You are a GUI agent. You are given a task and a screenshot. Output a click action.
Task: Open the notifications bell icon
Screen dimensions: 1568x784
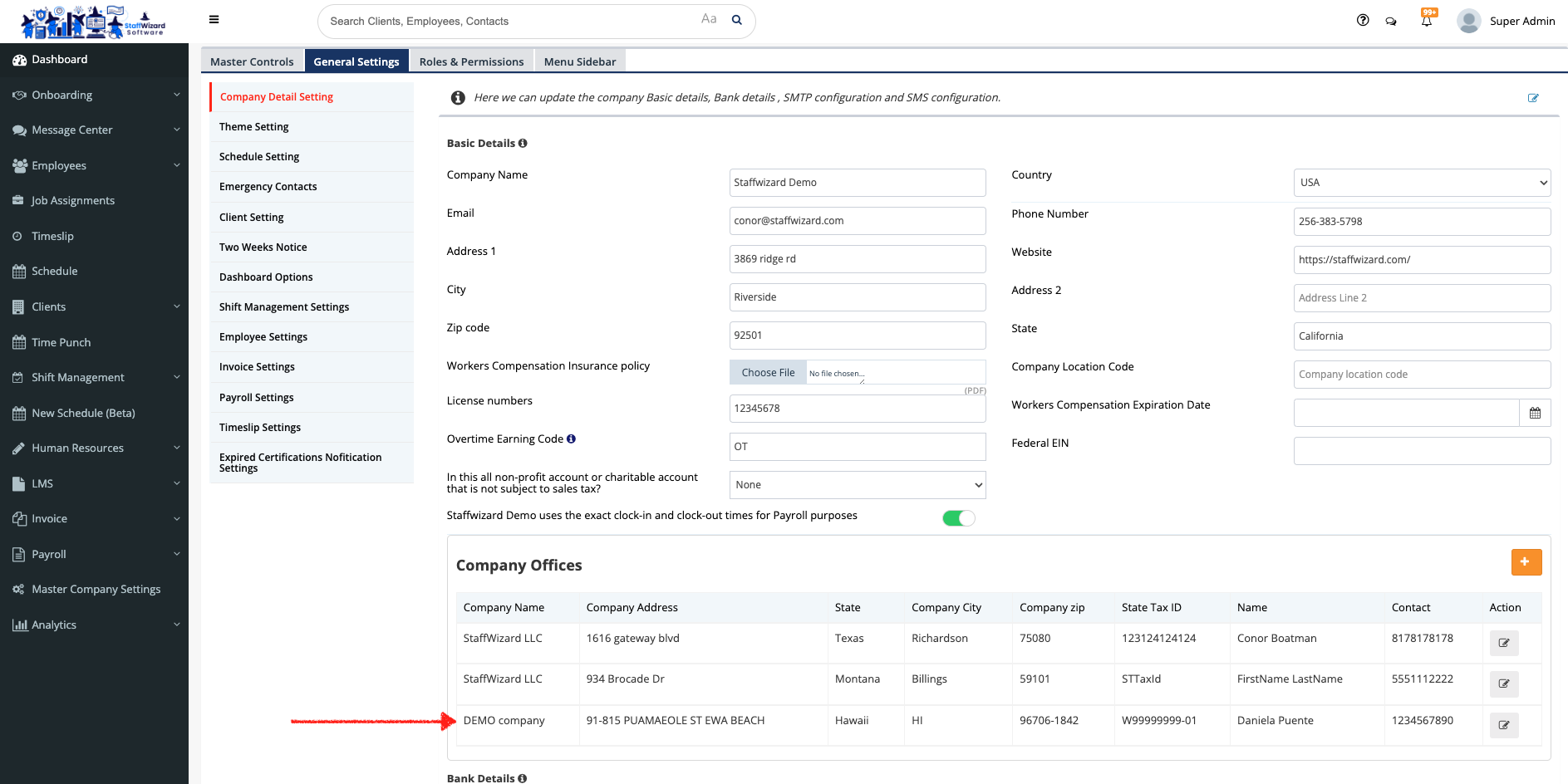coord(1426,22)
